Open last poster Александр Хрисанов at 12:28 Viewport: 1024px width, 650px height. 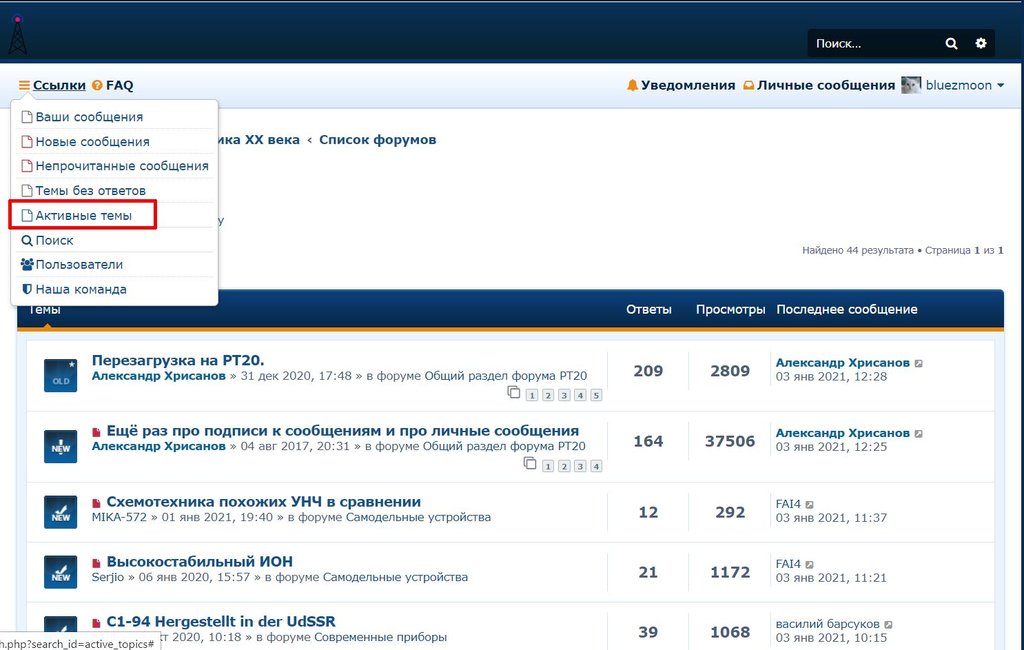[x=842, y=363]
